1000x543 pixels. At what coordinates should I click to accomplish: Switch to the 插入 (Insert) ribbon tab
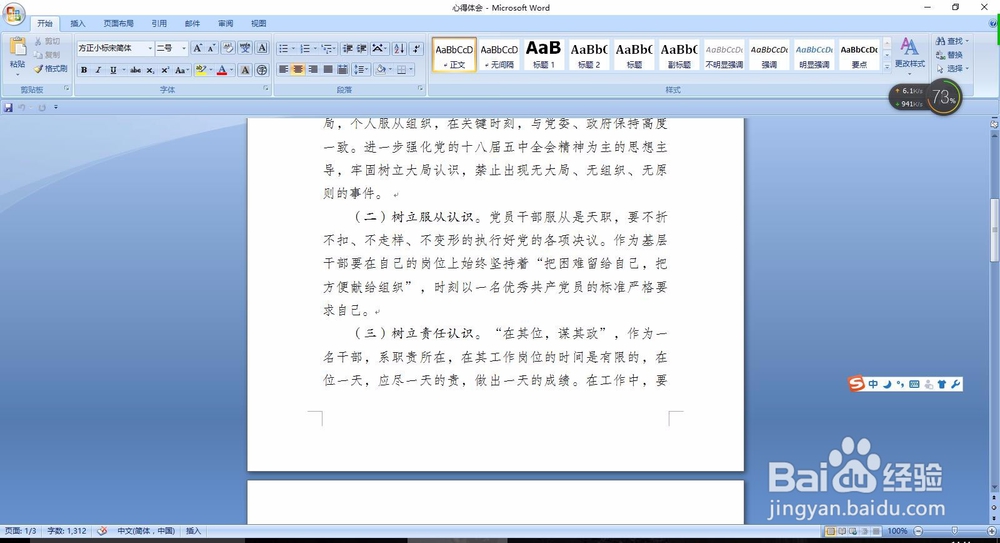tap(78, 24)
